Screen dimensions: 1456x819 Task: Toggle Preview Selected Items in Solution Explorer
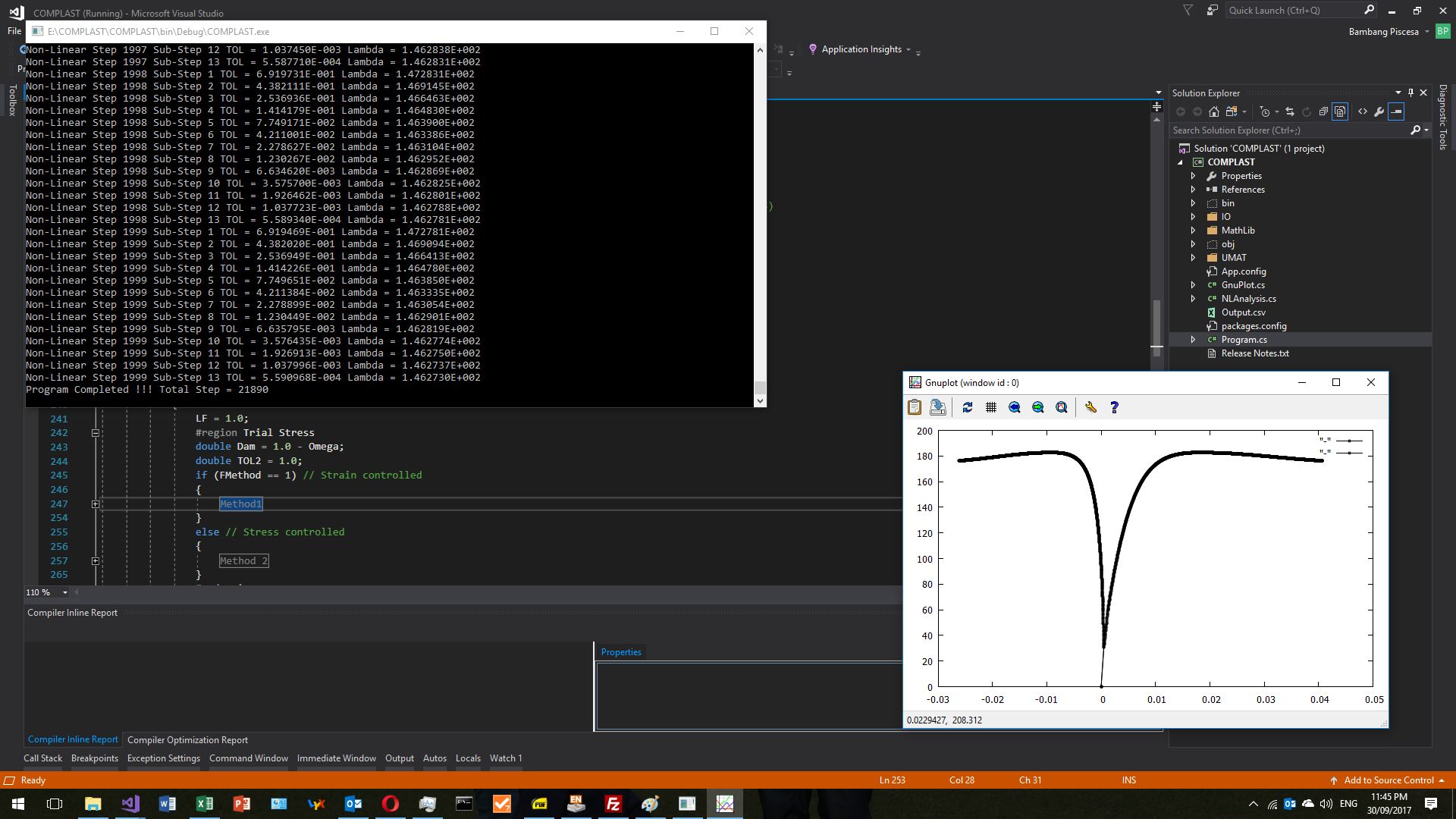(1396, 111)
